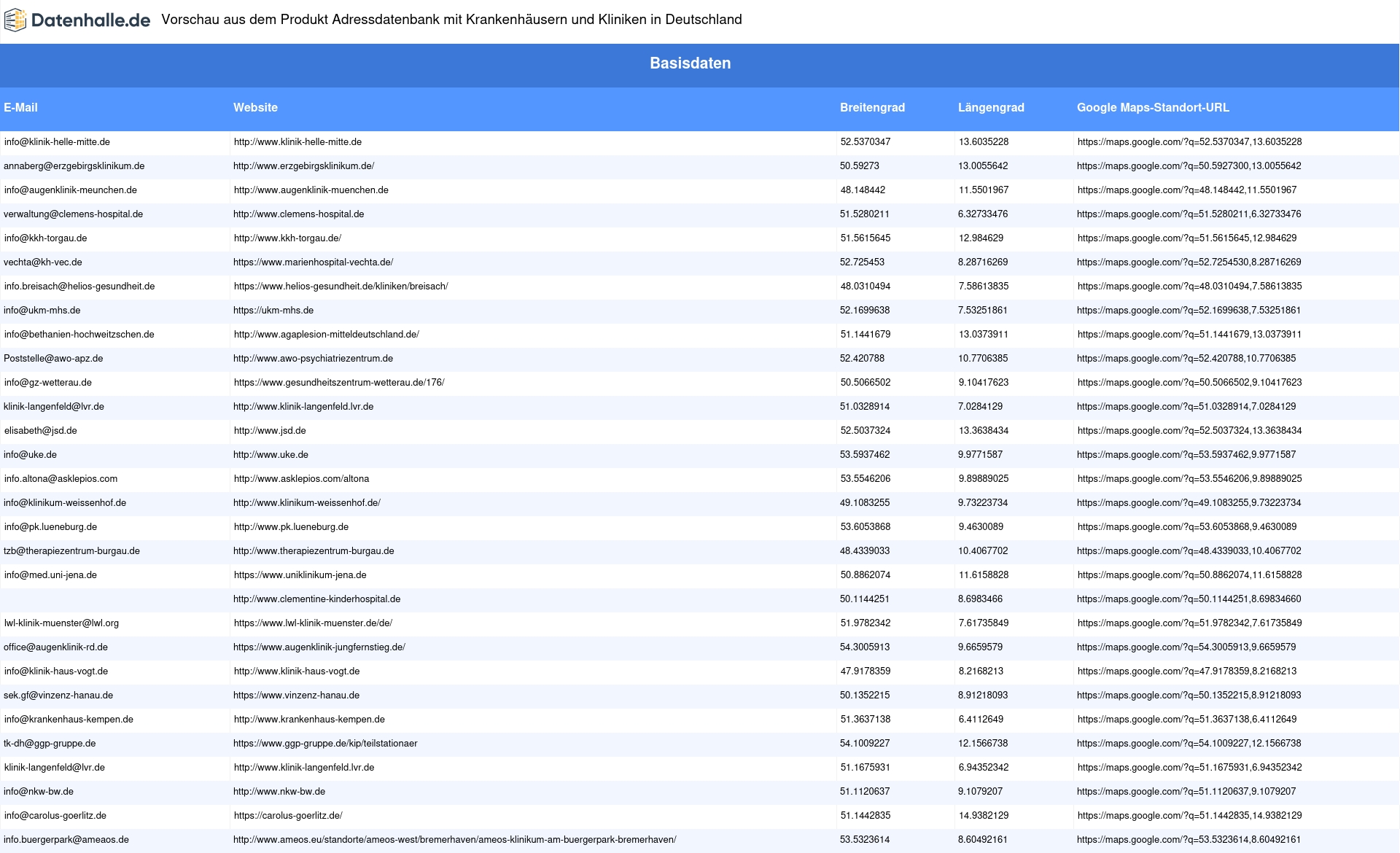Viewport: 1400px width, 853px height.
Task: Click info@kkh-torgau.de email
Action: click(45, 238)
